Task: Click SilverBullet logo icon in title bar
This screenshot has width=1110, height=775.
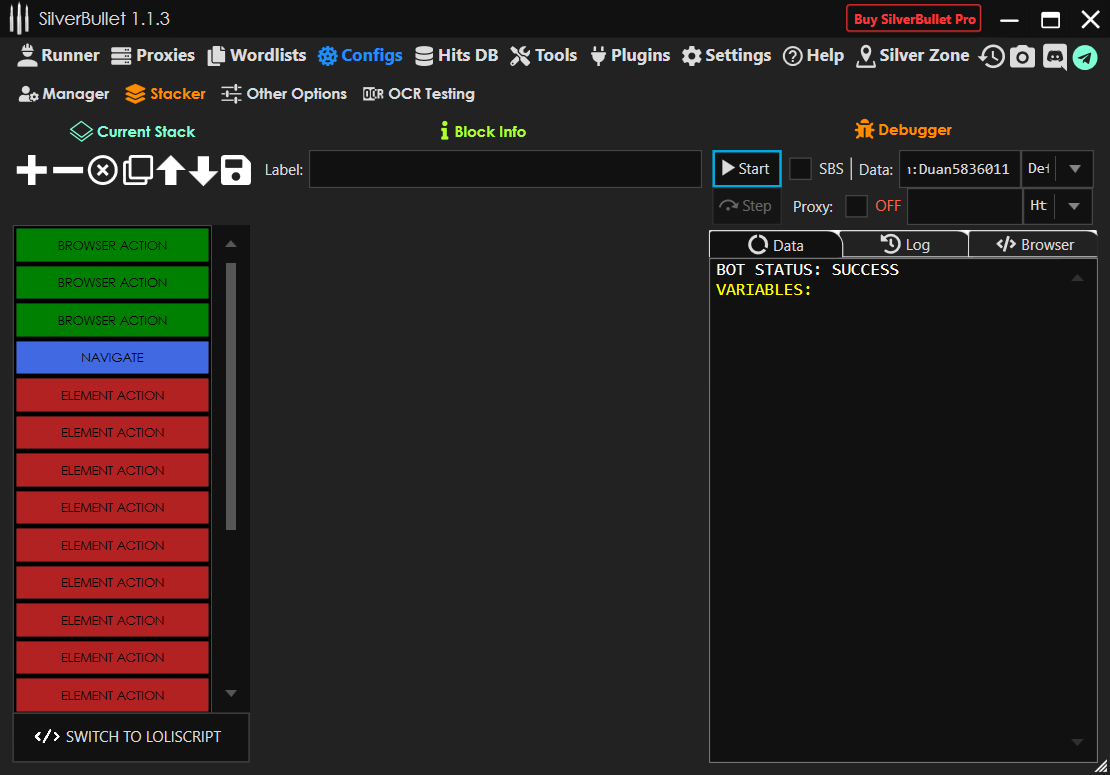Action: (x=19, y=18)
